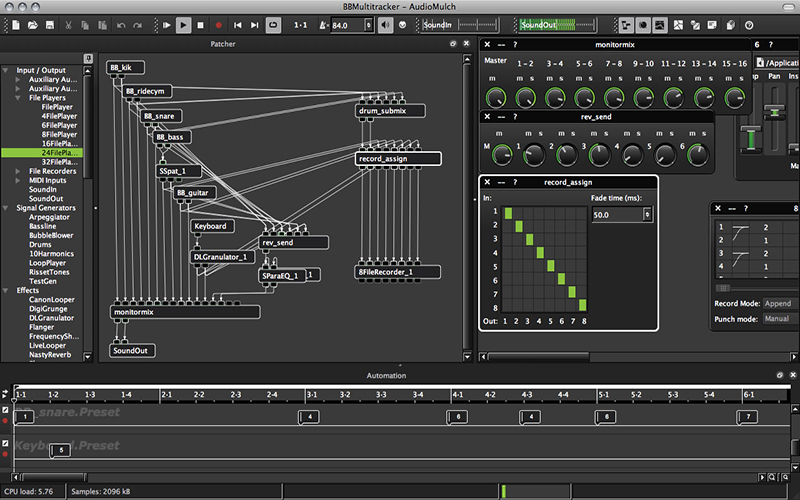Select the 8FileRecorder_1 node in the Patcher

[x=397, y=272]
